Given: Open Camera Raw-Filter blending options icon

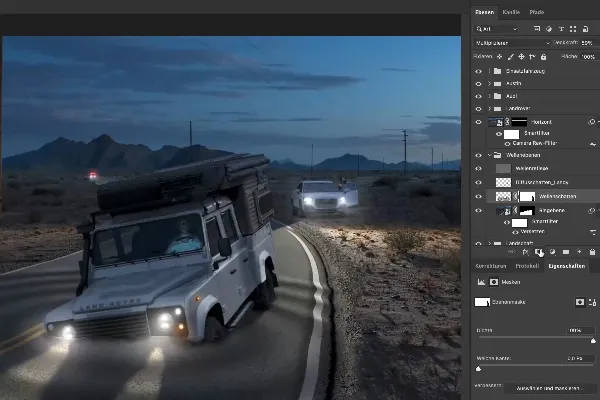Looking at the screenshot, I should [593, 144].
